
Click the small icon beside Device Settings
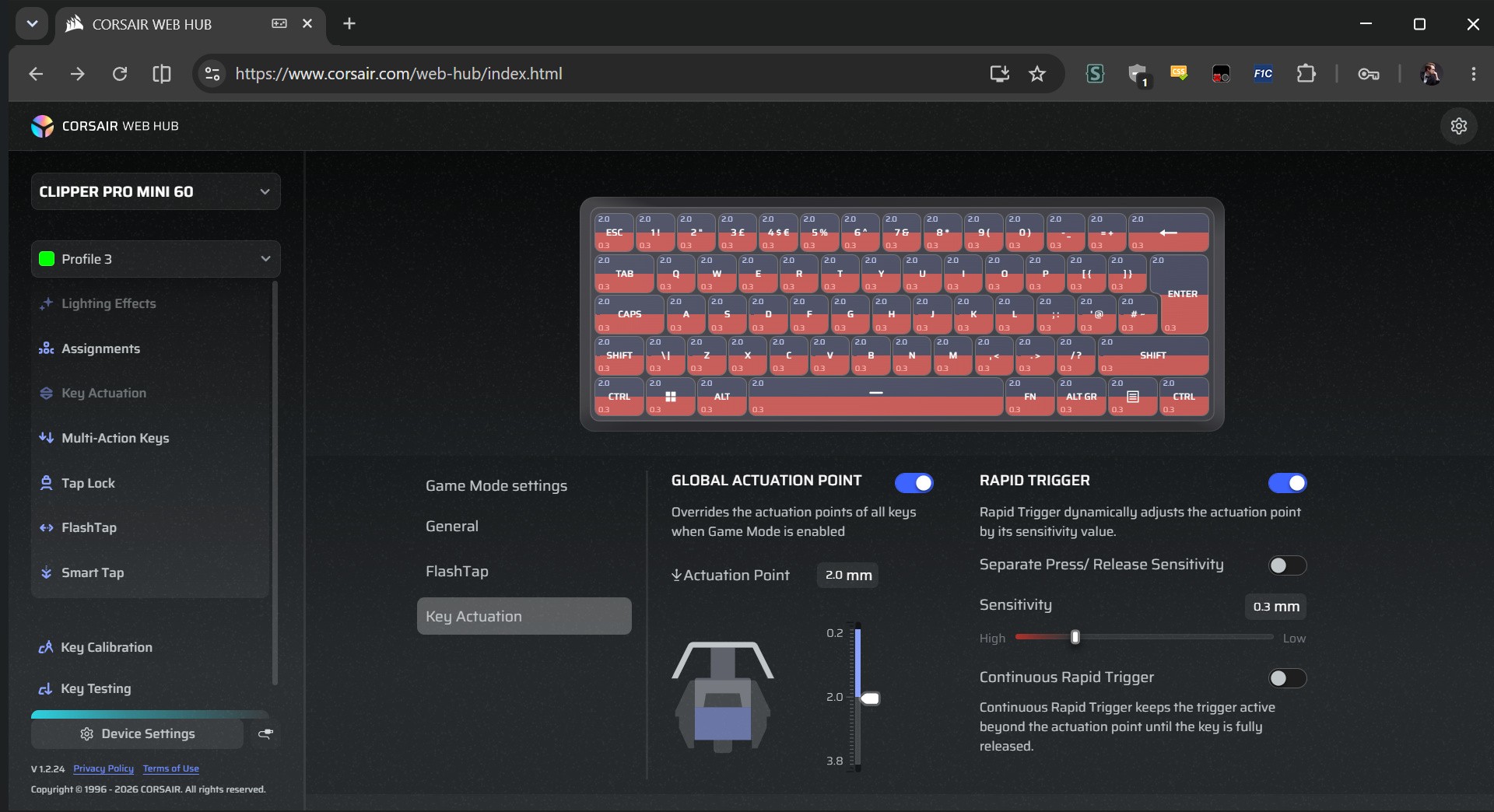(x=265, y=733)
